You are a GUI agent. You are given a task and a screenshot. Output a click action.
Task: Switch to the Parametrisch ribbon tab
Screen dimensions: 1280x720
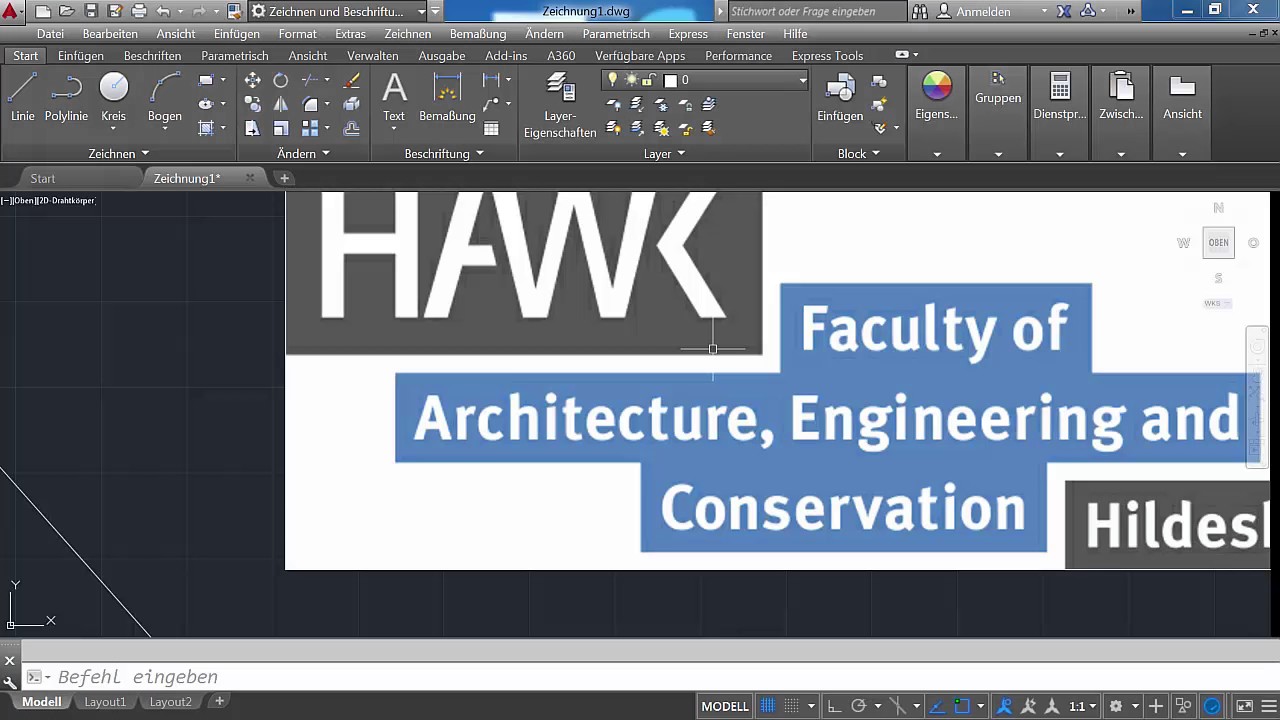(x=234, y=56)
